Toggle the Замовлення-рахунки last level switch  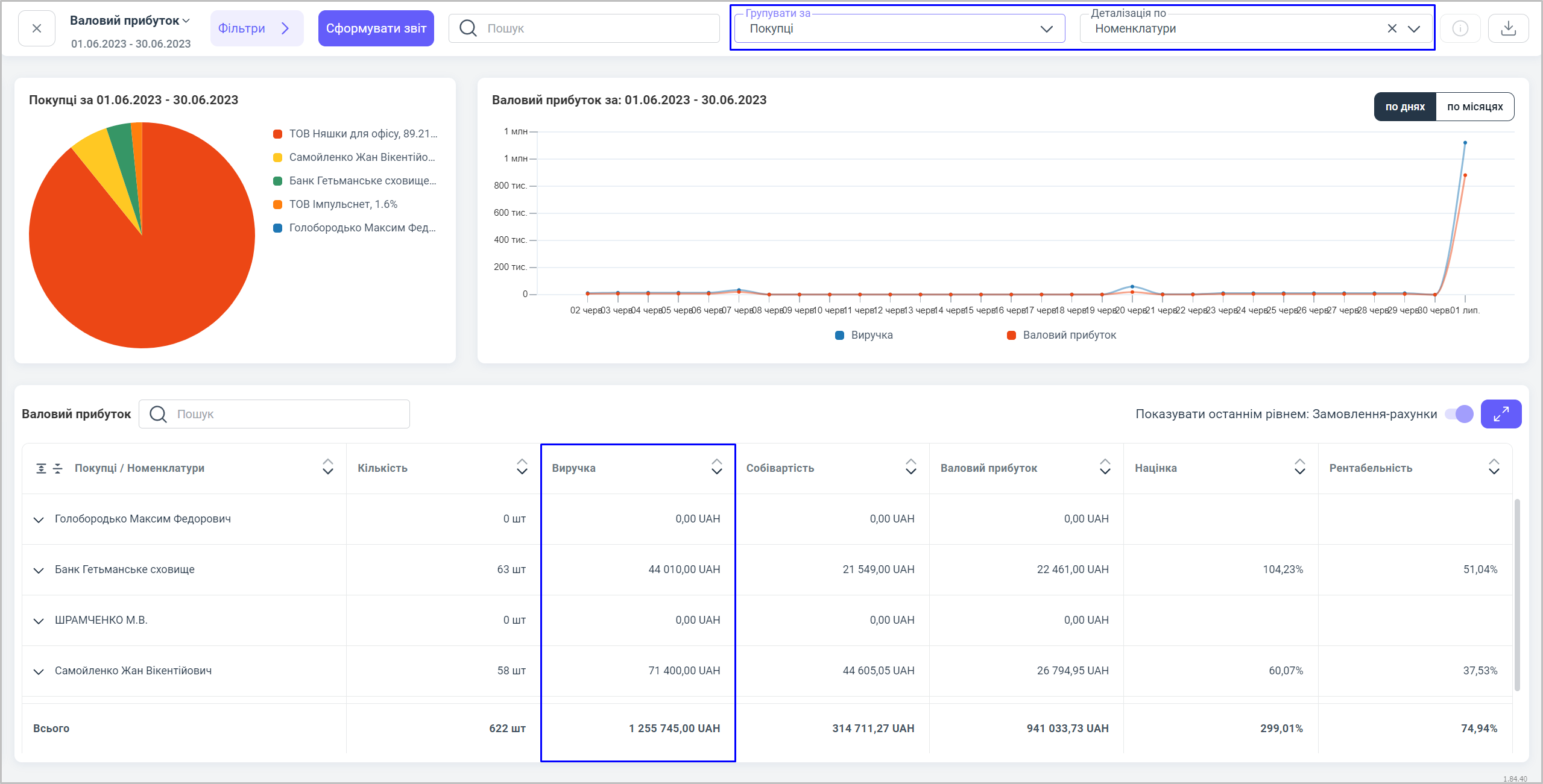point(1459,414)
